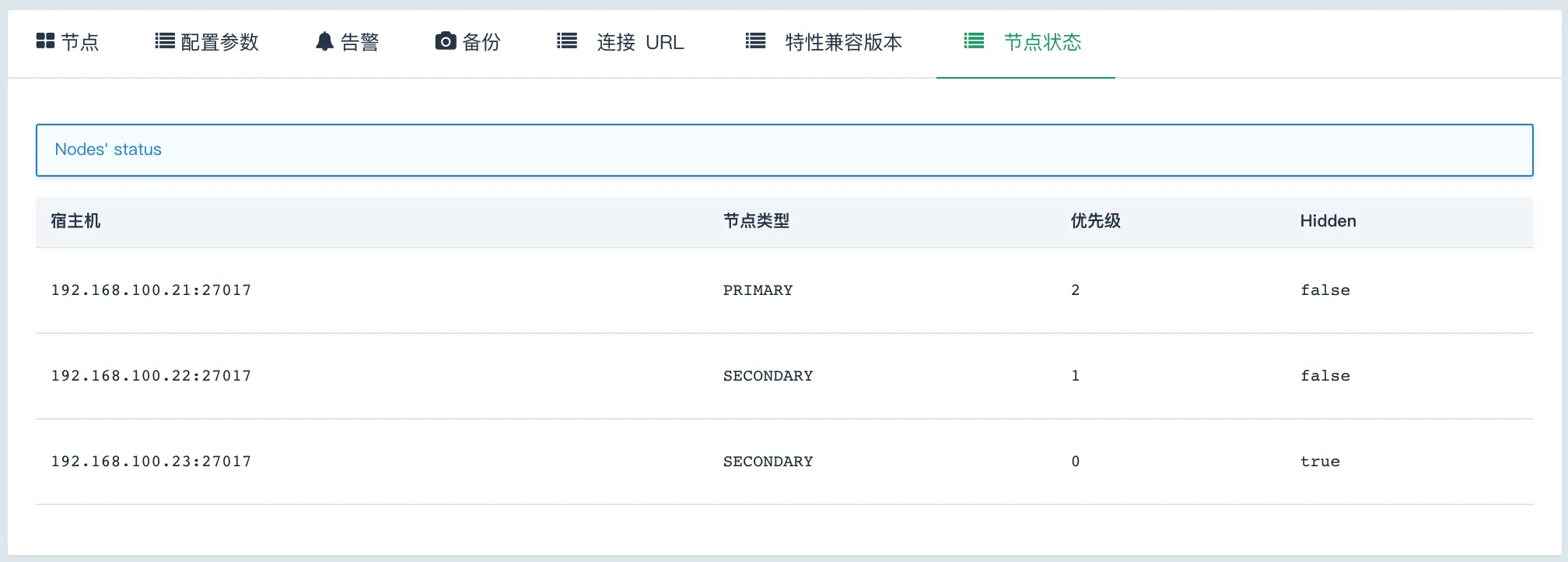
Task: Open the 告警 tab
Action: click(x=359, y=42)
